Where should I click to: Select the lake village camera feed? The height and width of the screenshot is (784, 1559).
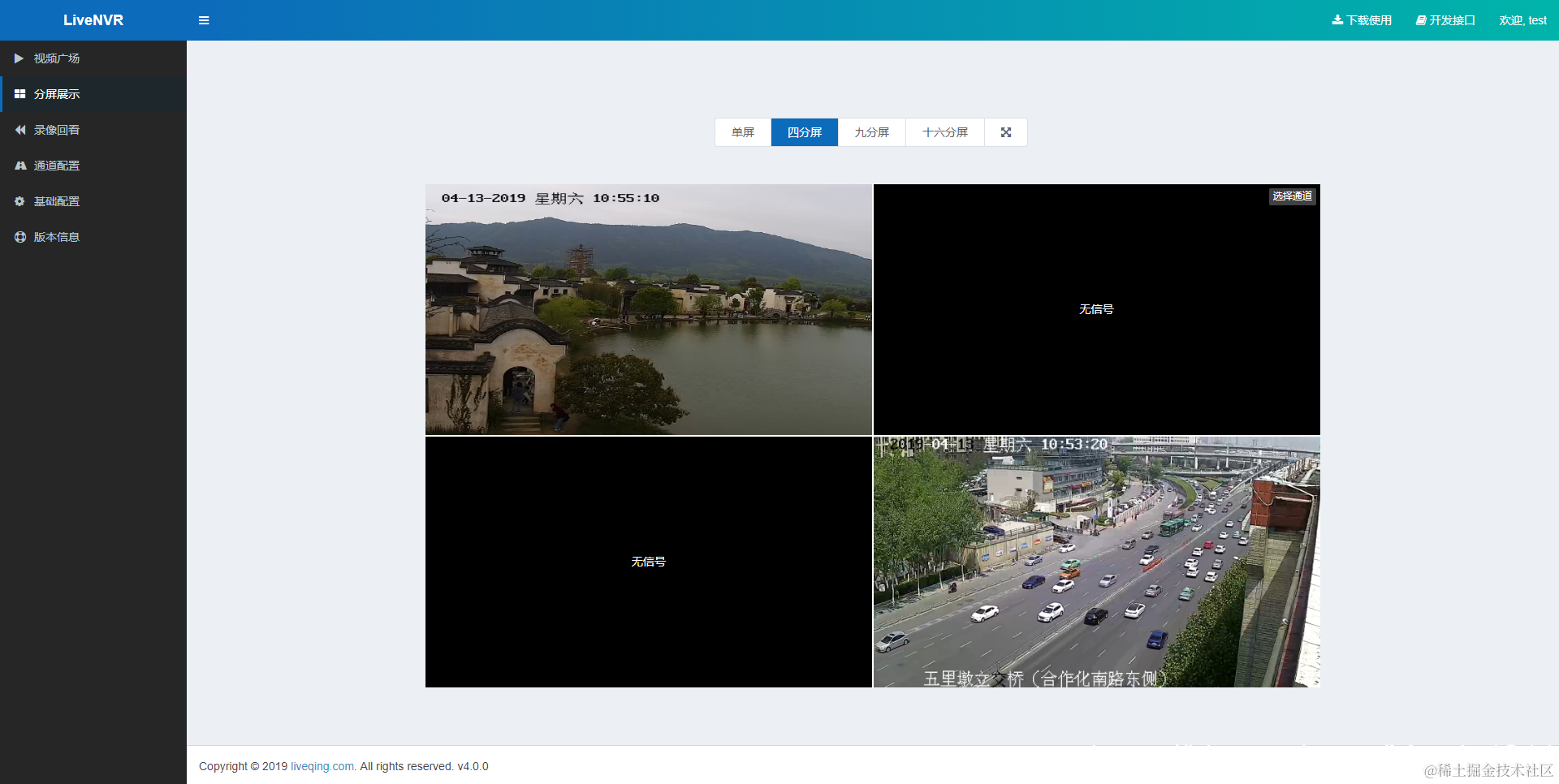click(x=649, y=309)
